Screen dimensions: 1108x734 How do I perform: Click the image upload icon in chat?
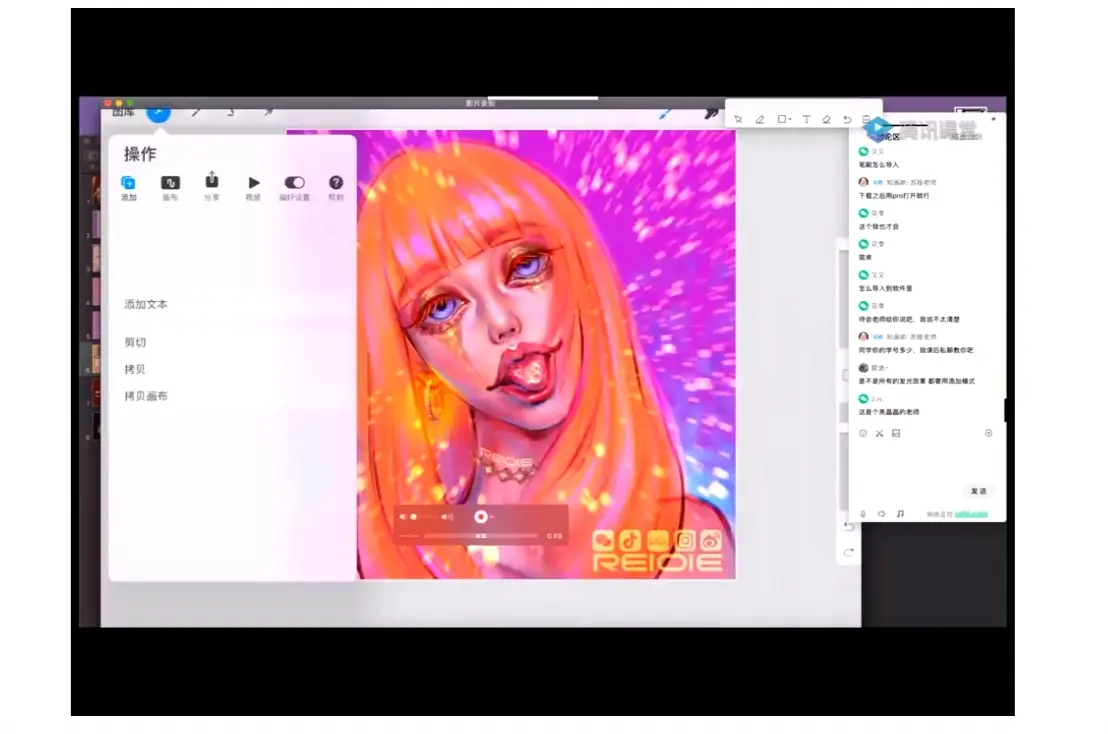click(x=896, y=433)
